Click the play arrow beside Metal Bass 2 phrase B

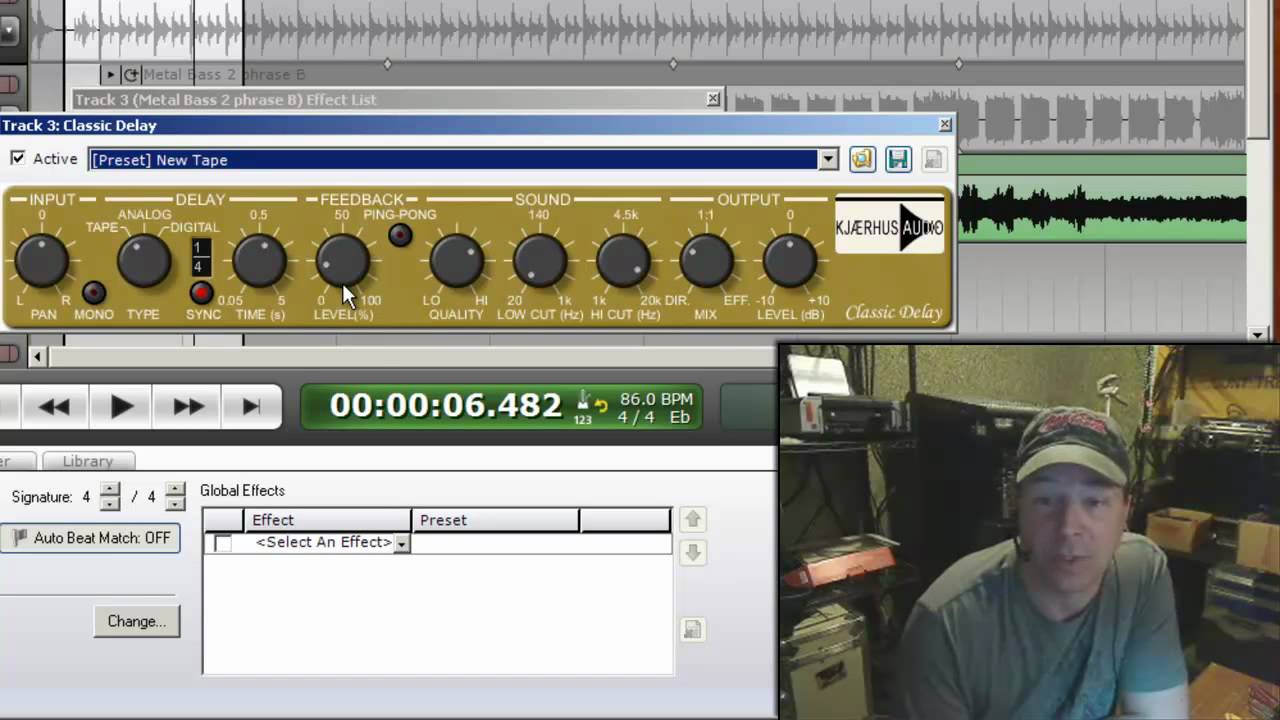click(110, 74)
